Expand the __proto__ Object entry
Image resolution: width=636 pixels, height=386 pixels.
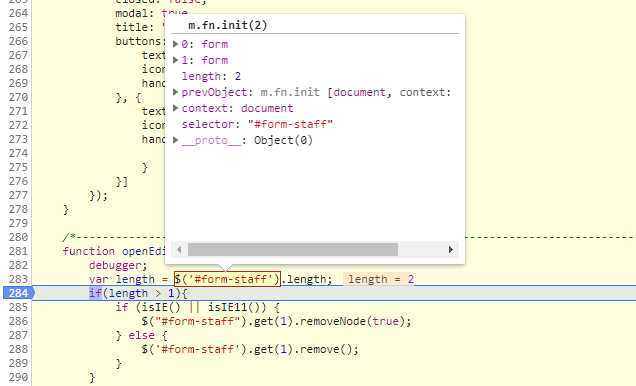176,140
